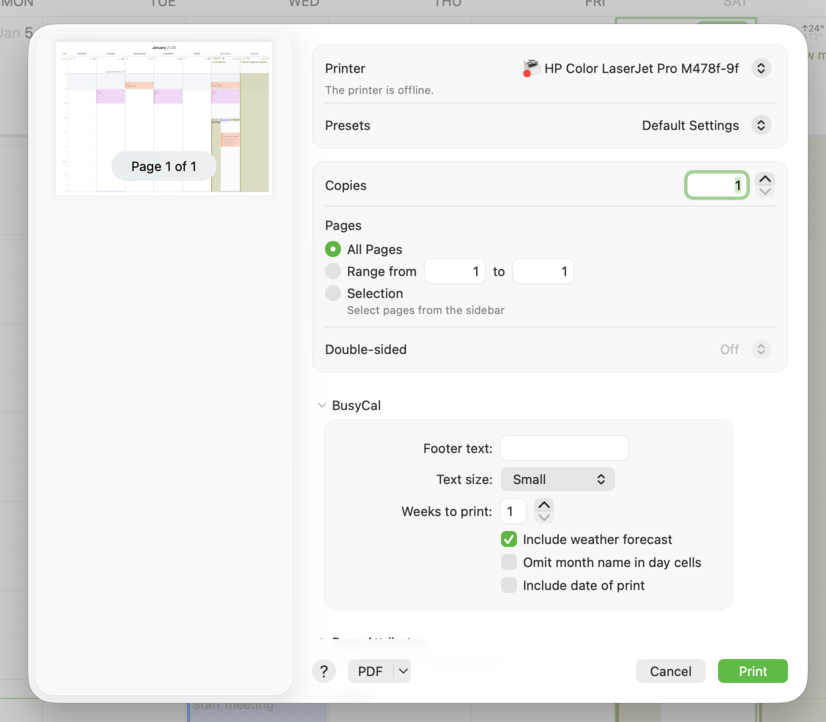Open the Printer selection dropdown
This screenshot has height=722, width=826.
(x=761, y=69)
